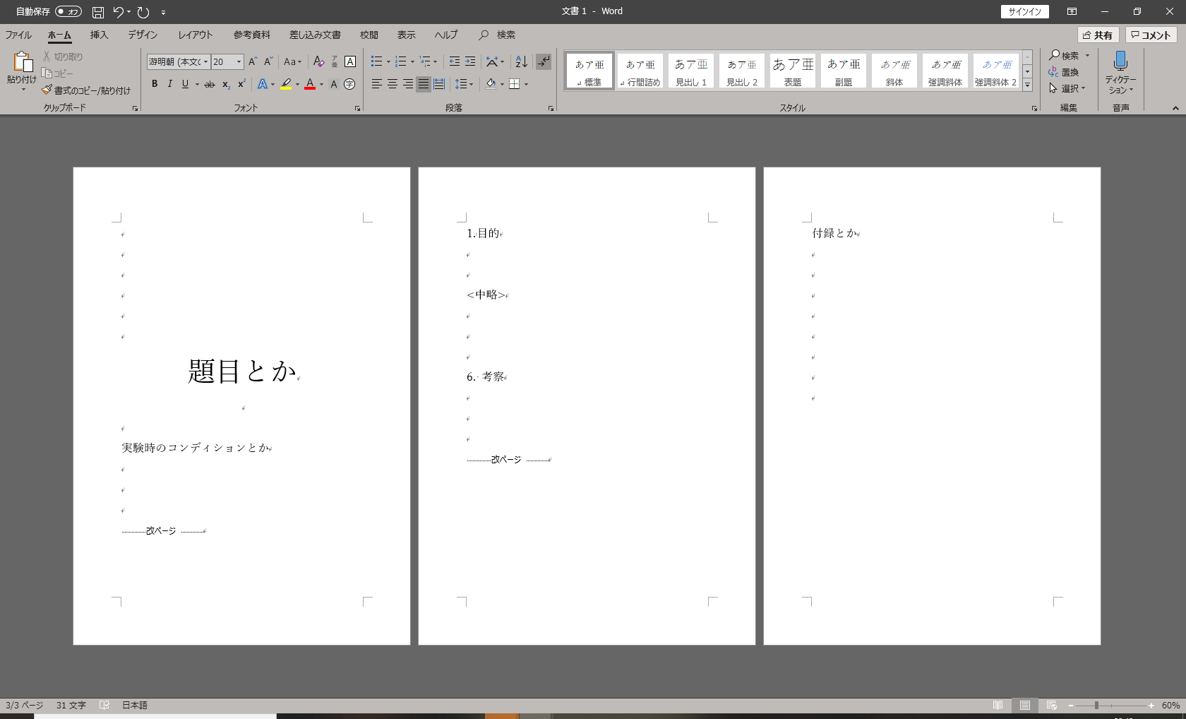Increase font size with the grow font icon
The image size is (1186, 719).
click(253, 62)
